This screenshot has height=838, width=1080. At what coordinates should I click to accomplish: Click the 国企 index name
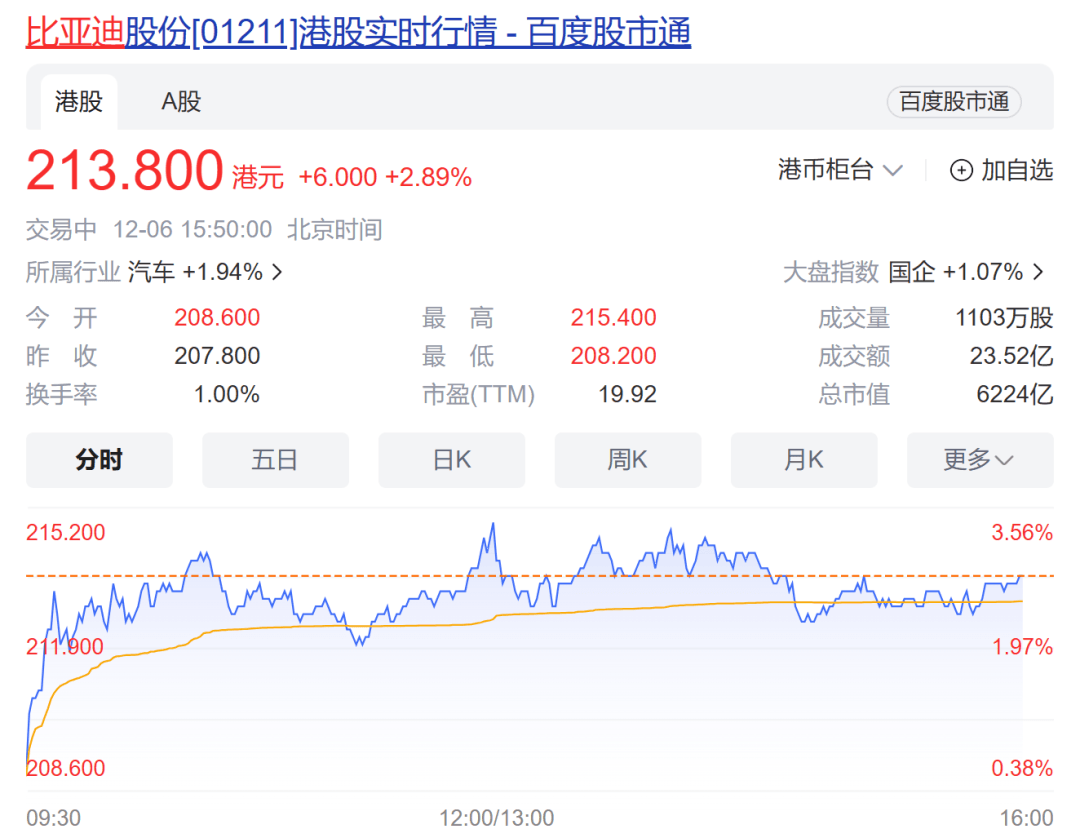(x=912, y=273)
